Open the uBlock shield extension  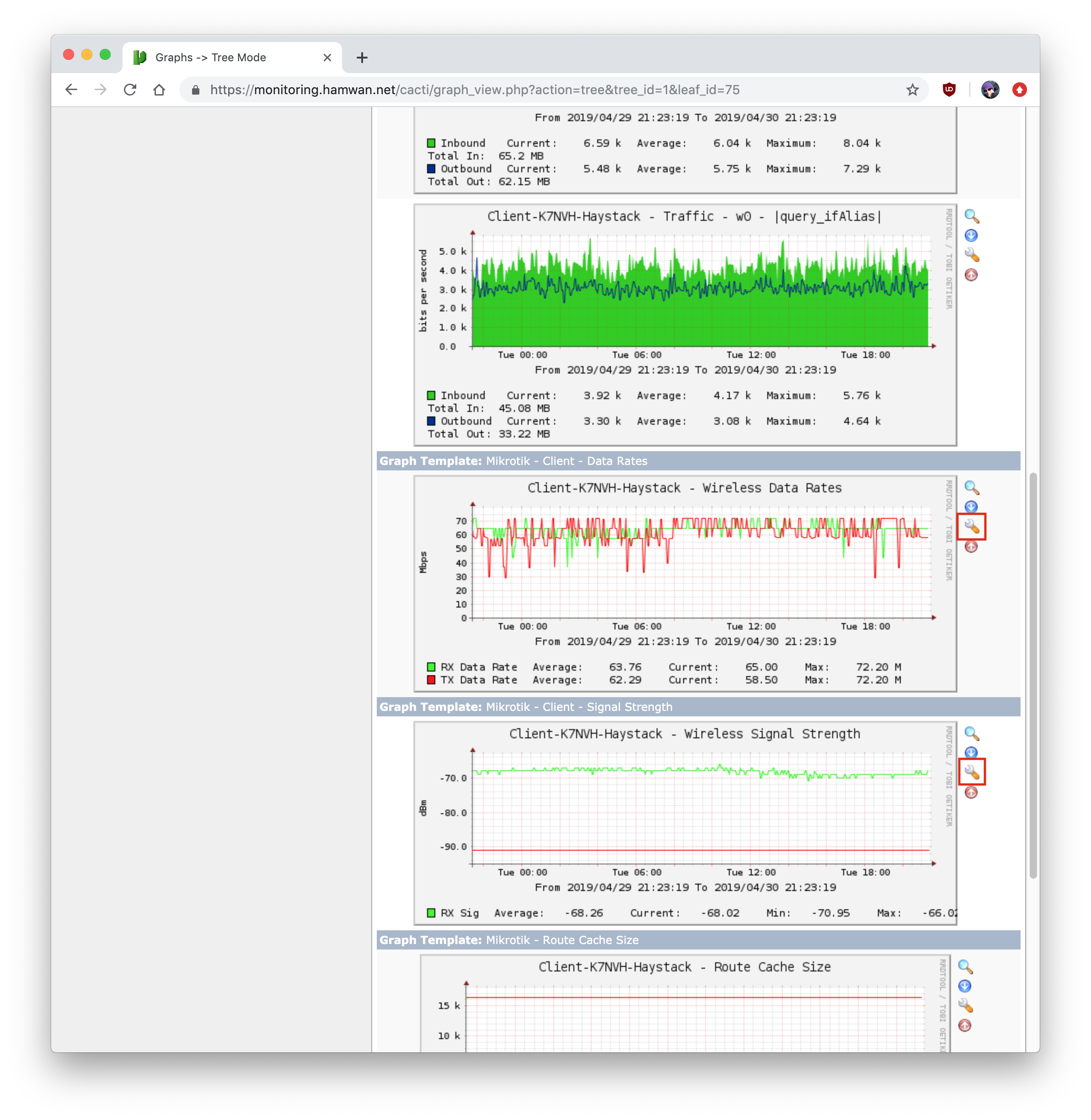click(949, 90)
